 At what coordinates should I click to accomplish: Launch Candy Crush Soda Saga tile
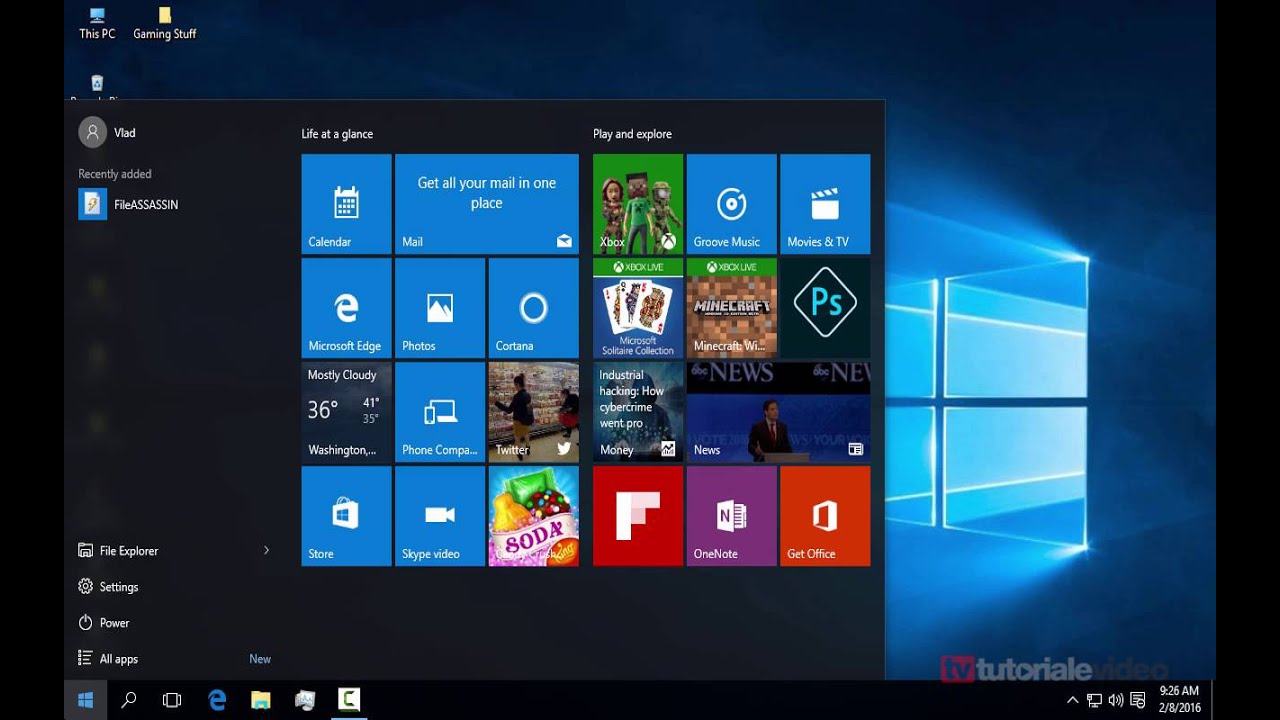(x=533, y=516)
